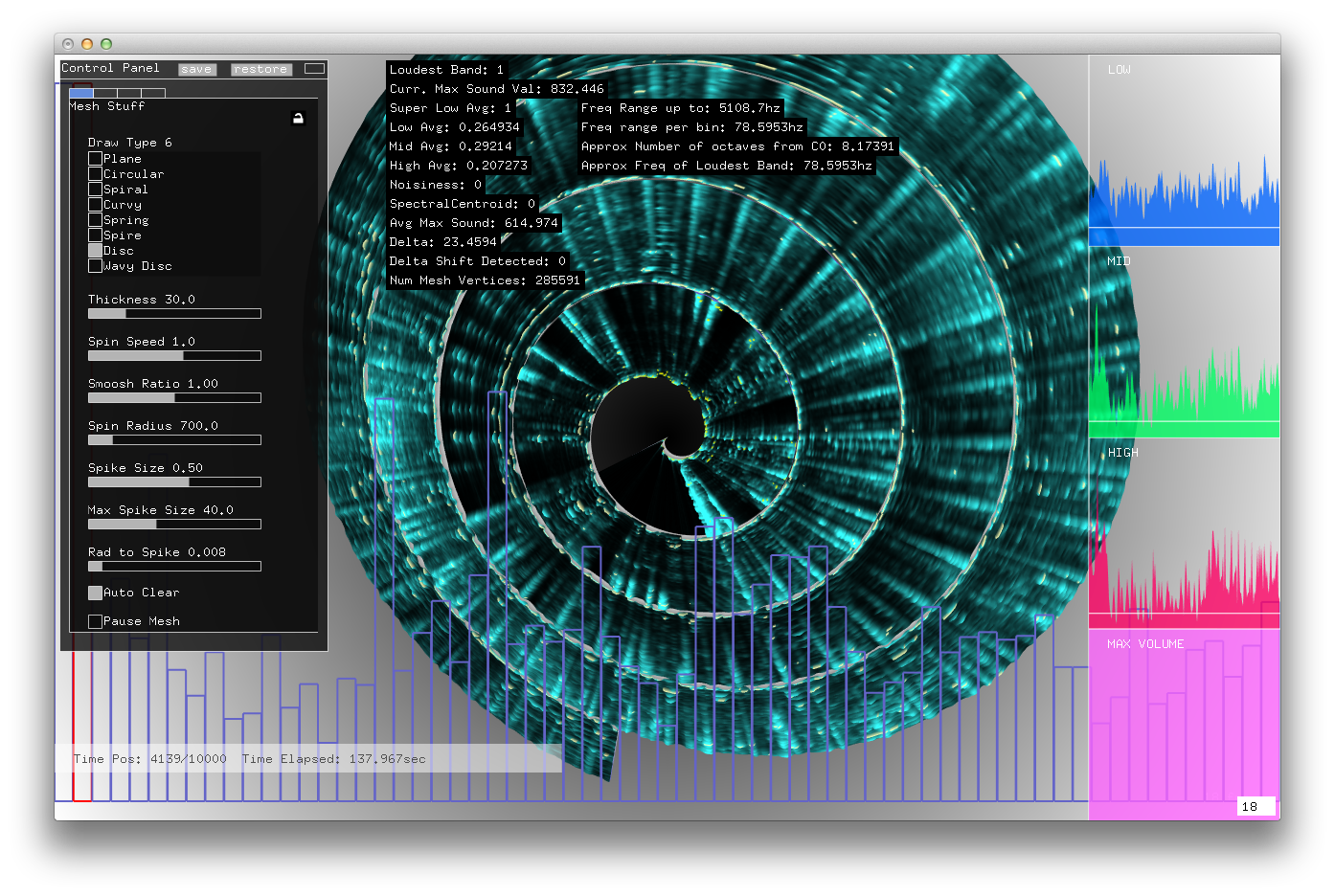Click the Avg Max Sound: 614.974 readout
The width and height of the screenshot is (1335, 896).
point(474,223)
